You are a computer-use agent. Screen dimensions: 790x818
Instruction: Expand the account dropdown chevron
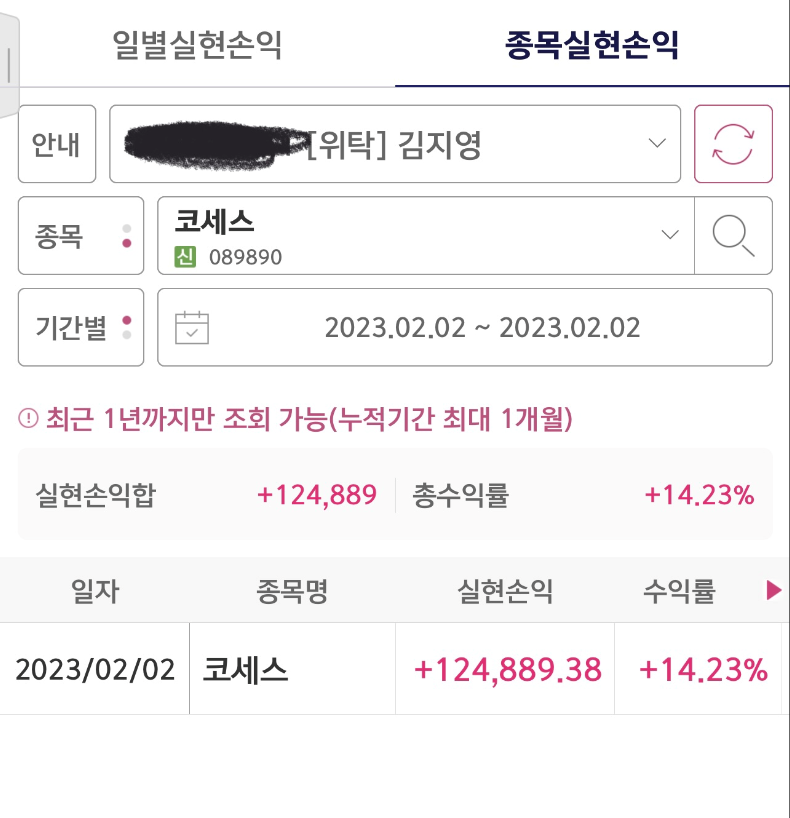tap(656, 143)
